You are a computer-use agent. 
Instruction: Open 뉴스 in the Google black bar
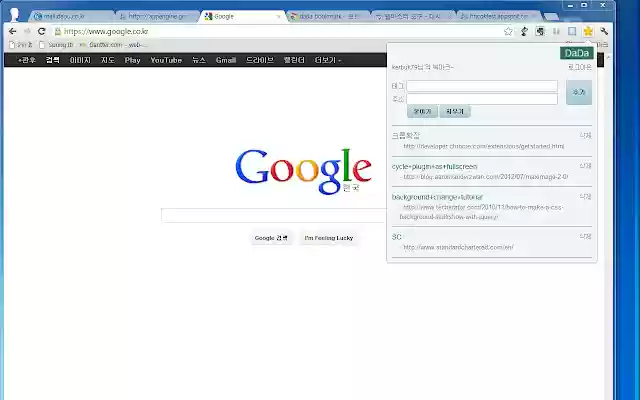pyautogui.click(x=199, y=60)
